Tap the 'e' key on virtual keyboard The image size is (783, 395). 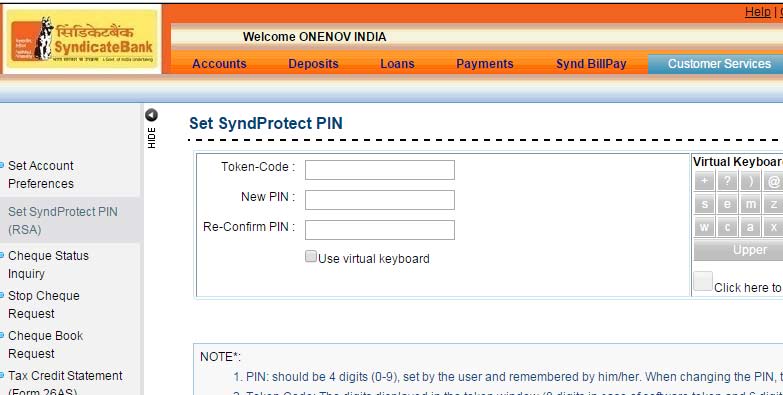pyautogui.click(x=727, y=204)
